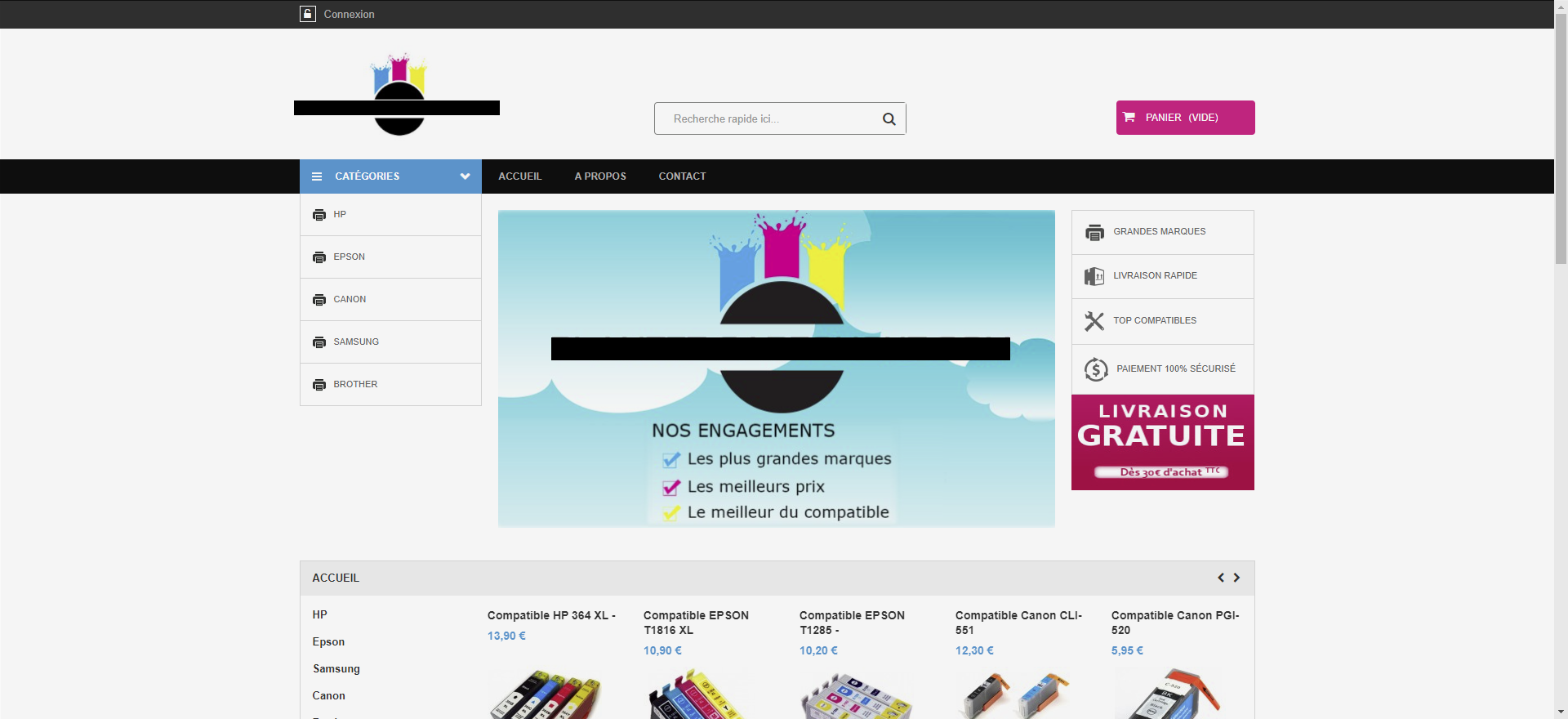
Task: Open Compatible EPSON T1285 product
Action: (852, 623)
